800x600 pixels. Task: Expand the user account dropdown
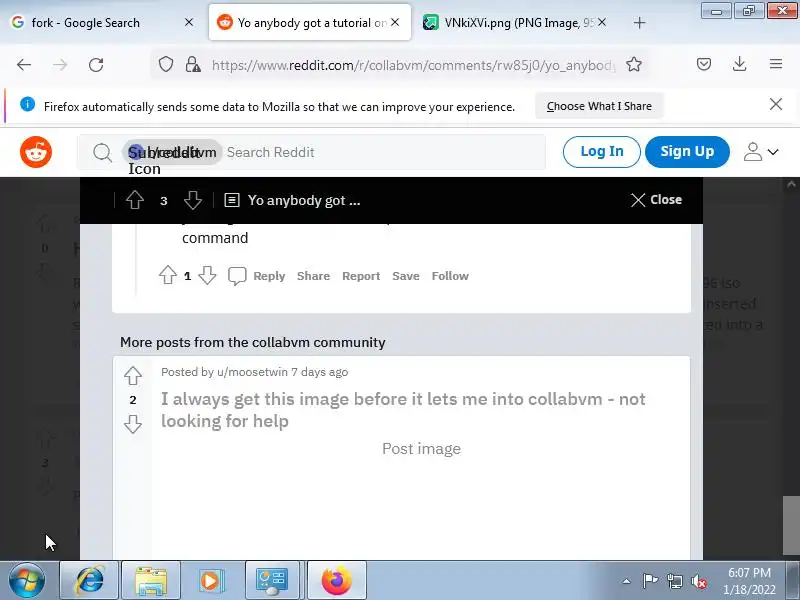[761, 152]
